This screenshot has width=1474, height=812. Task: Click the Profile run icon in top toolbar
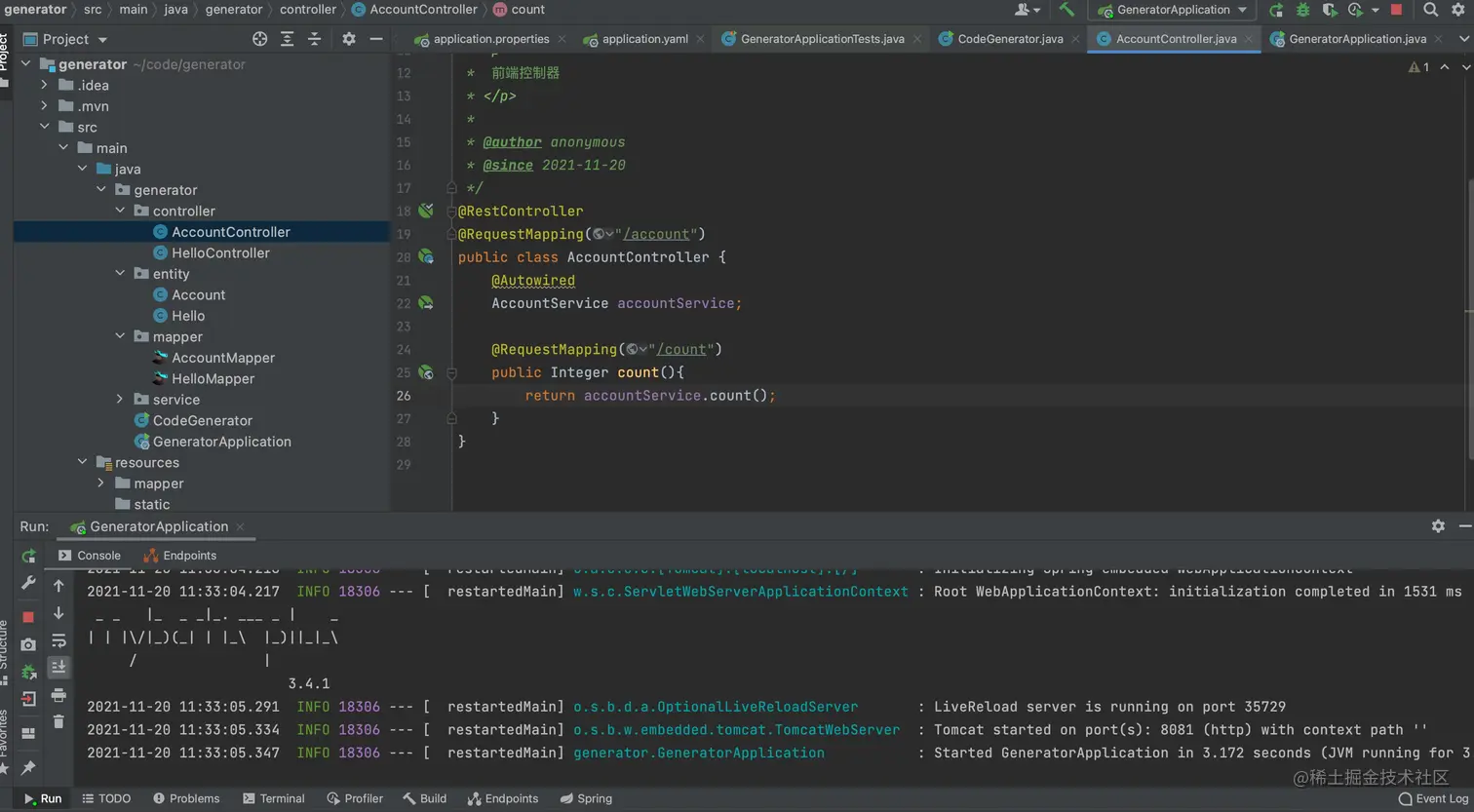point(1355,10)
